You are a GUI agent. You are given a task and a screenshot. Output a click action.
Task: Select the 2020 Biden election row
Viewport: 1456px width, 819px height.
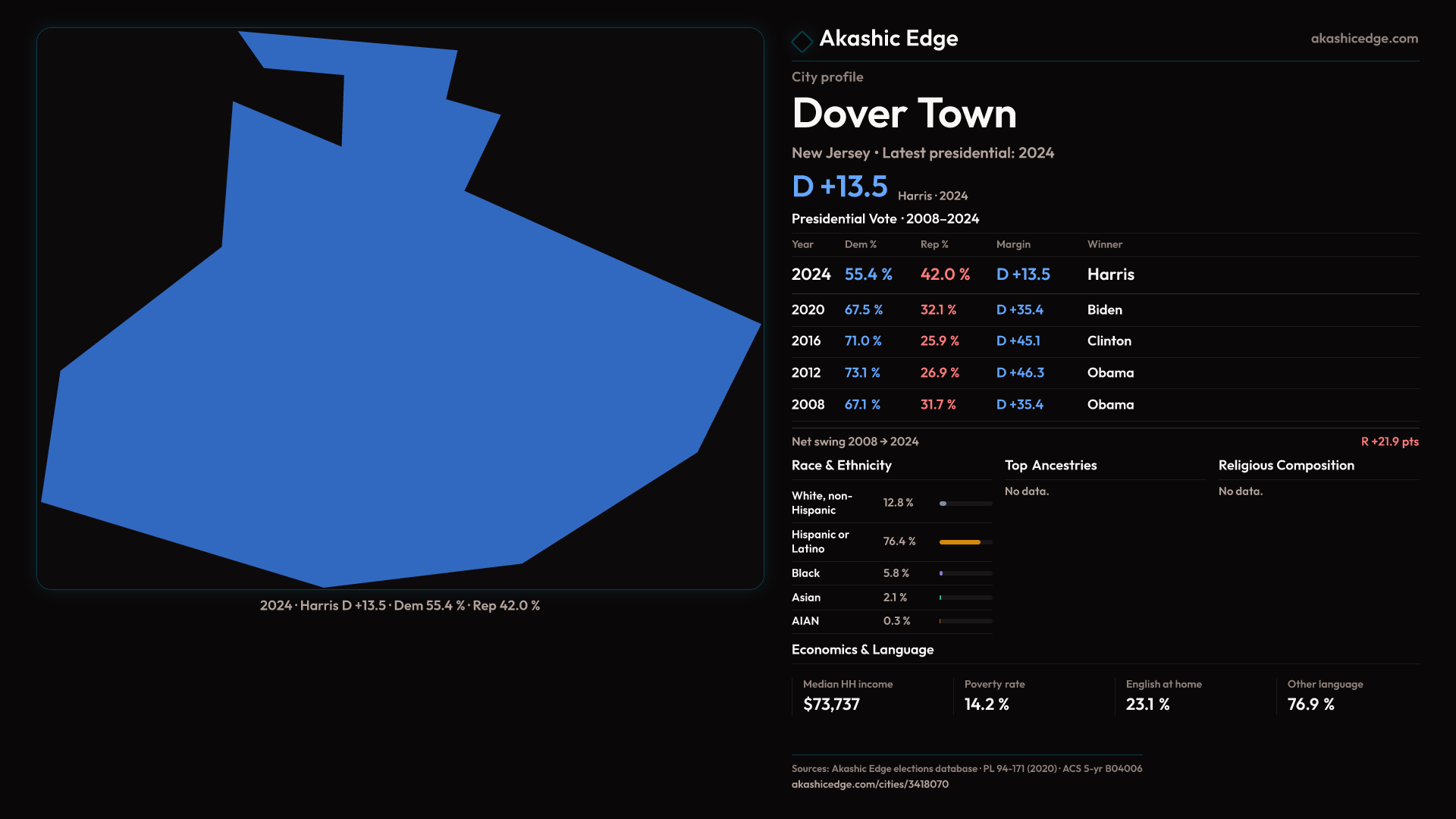[x=1104, y=310]
